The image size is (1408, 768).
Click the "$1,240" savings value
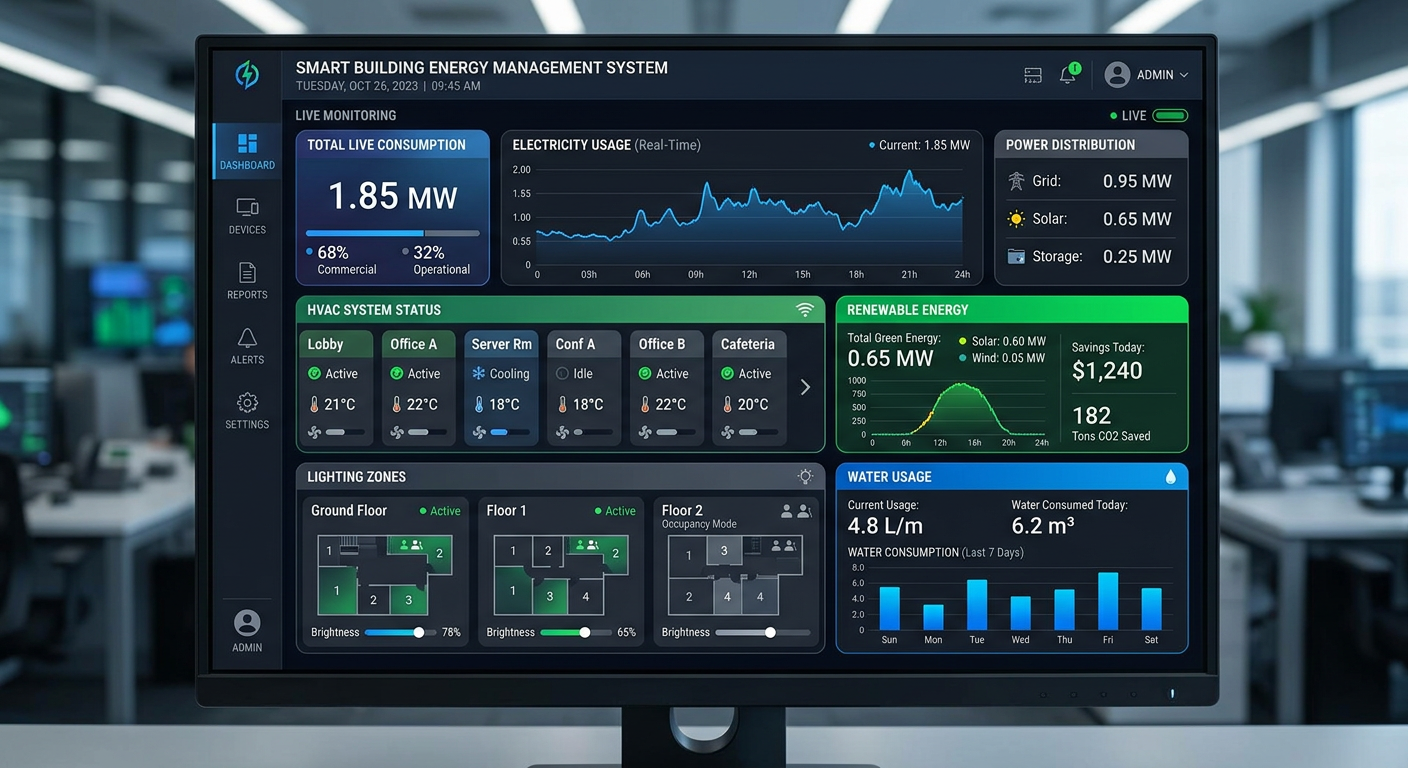coord(1107,371)
